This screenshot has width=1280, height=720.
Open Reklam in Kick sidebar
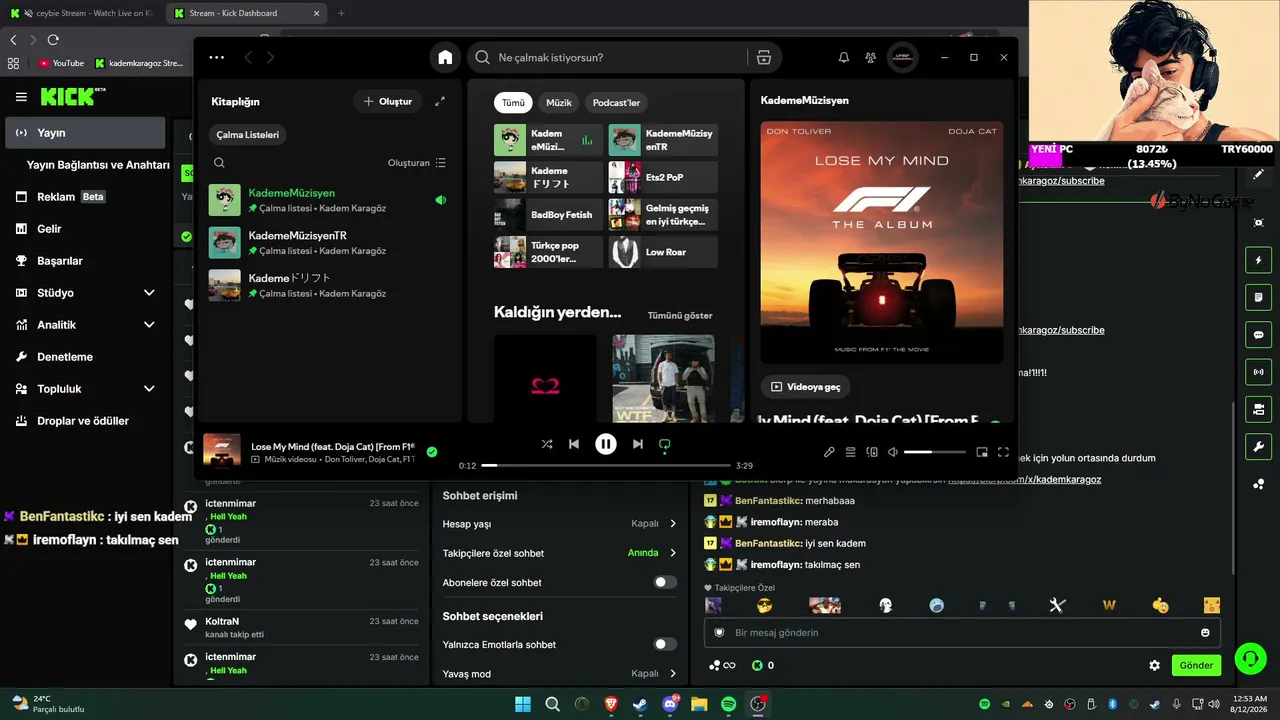tap(86, 197)
